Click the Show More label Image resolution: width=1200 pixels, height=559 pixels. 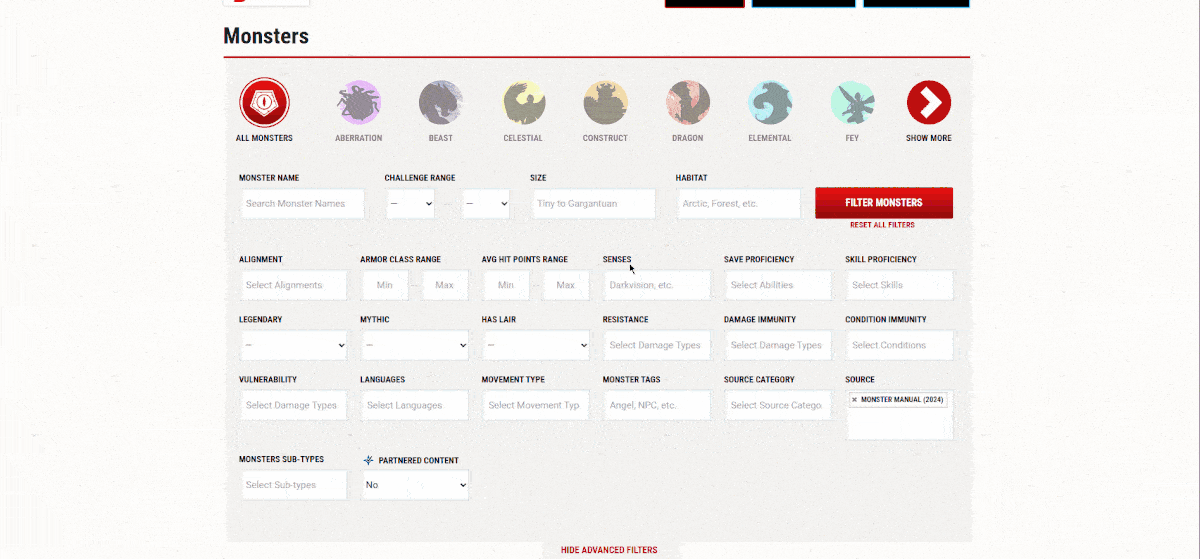click(x=929, y=138)
